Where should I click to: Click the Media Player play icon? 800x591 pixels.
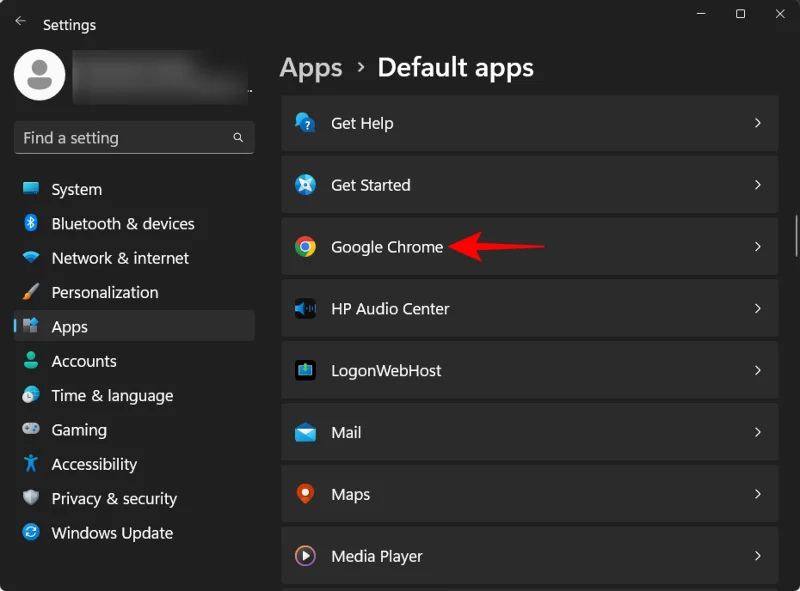pyautogui.click(x=305, y=556)
